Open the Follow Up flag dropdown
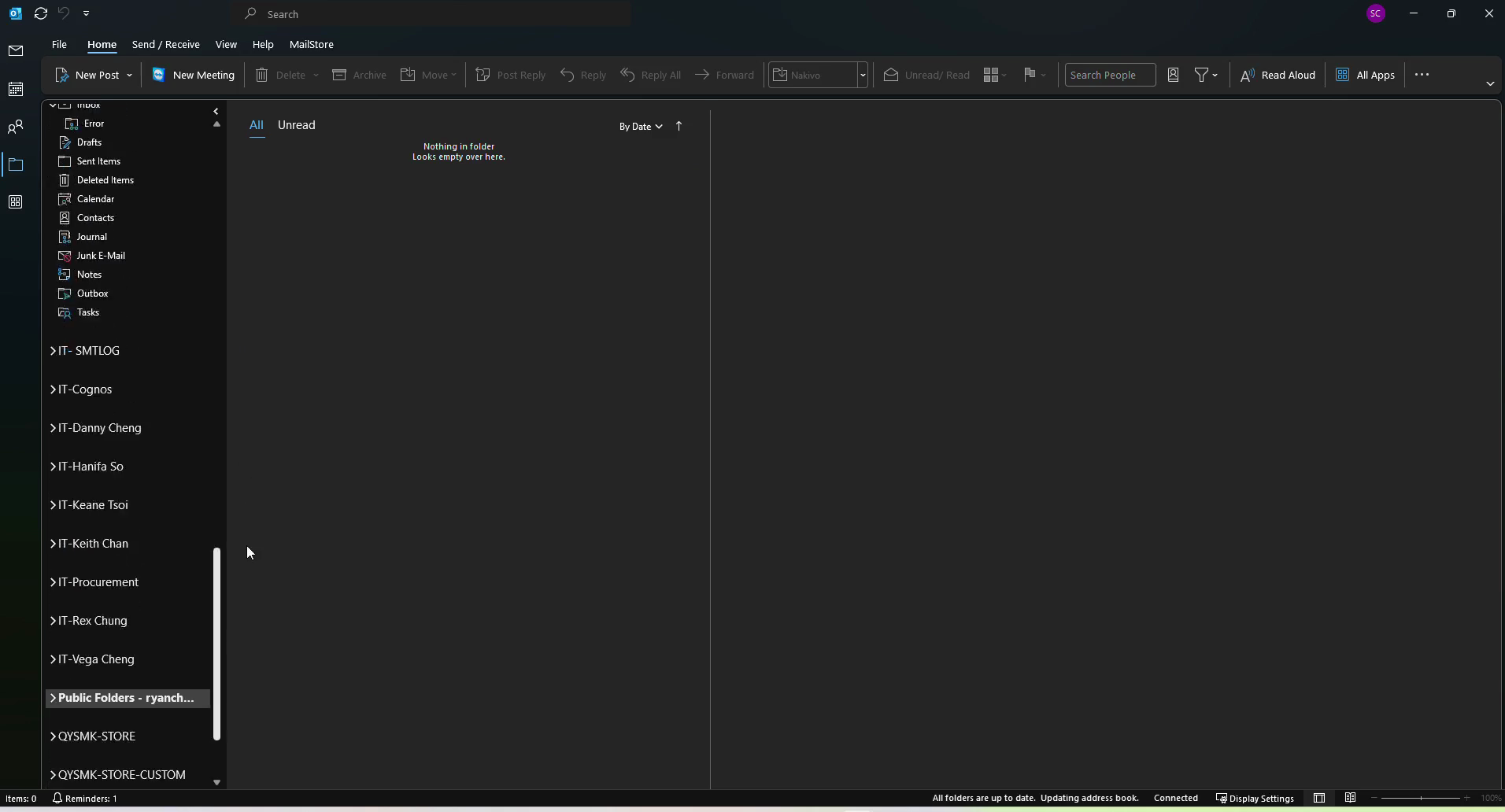The height and width of the screenshot is (812, 1505). (1035, 75)
